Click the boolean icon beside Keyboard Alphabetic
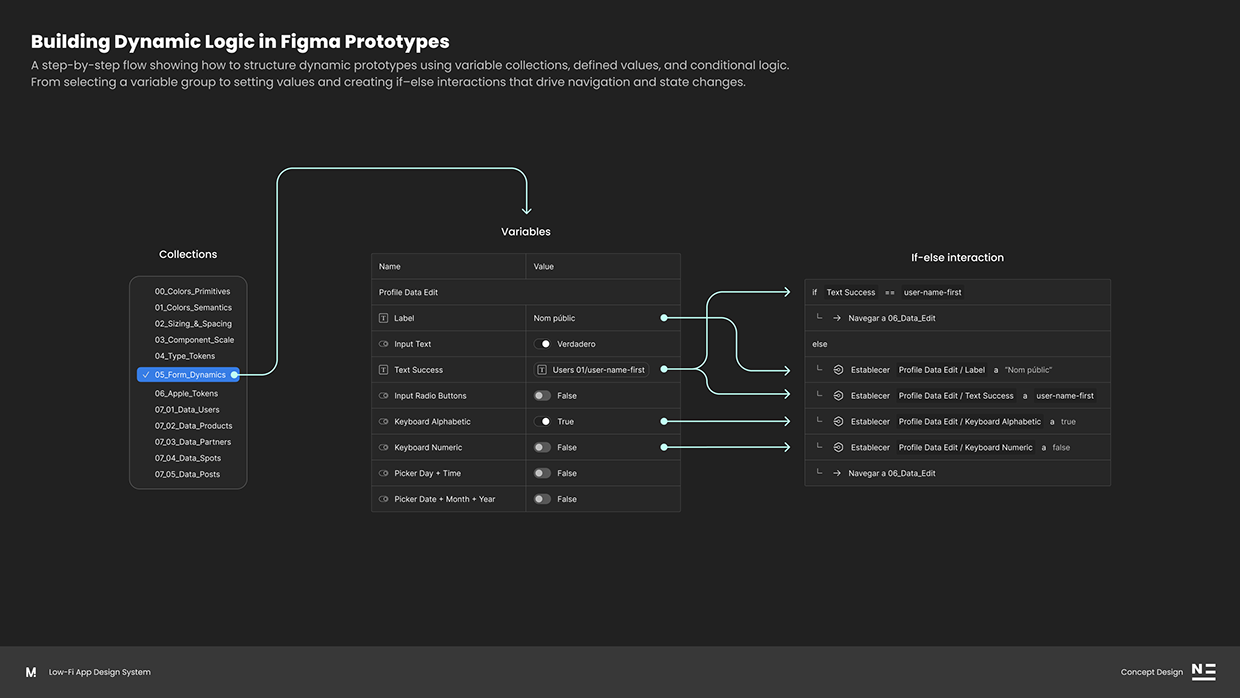Viewport: 1240px width, 698px height. pyautogui.click(x=383, y=422)
